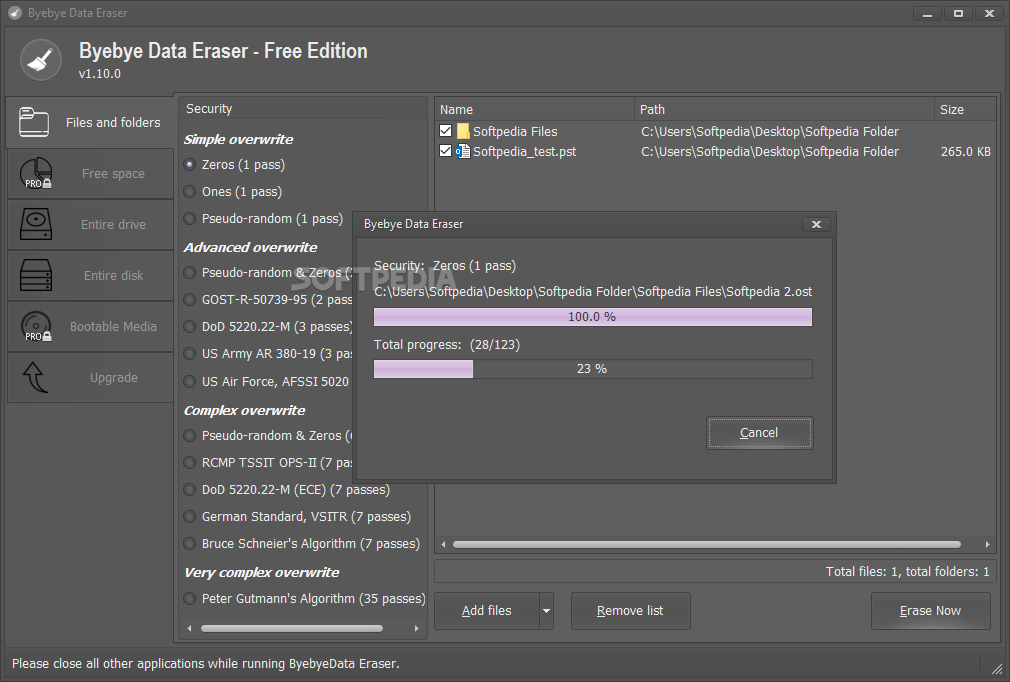The height and width of the screenshot is (682, 1010).
Task: Click the 265.0 KB size cell
Action: 966,151
